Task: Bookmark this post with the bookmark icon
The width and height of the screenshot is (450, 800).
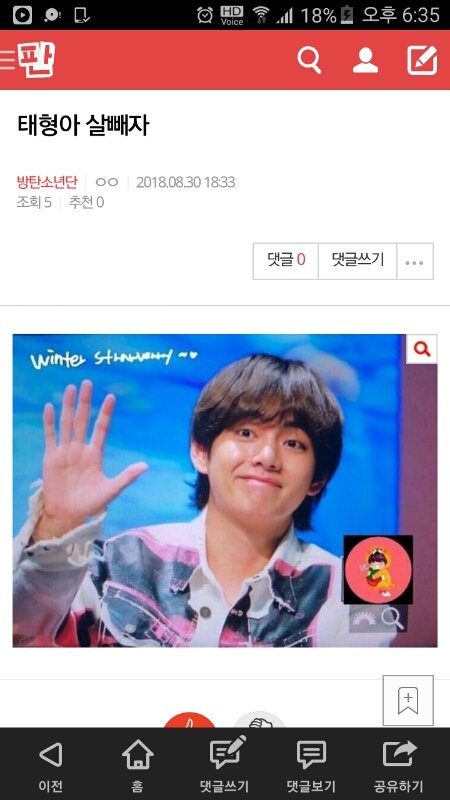Action: click(x=408, y=701)
